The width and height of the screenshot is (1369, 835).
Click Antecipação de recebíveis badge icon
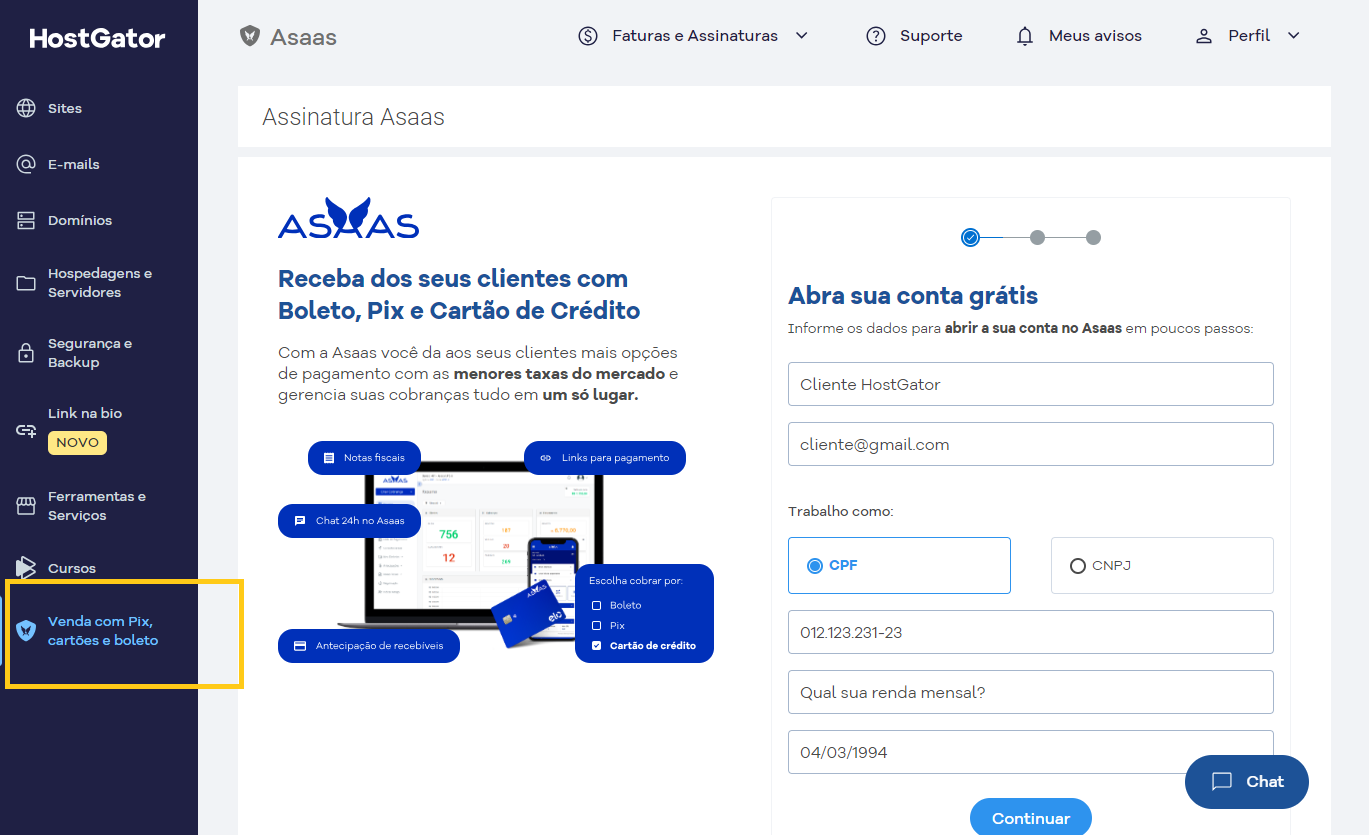pos(299,646)
